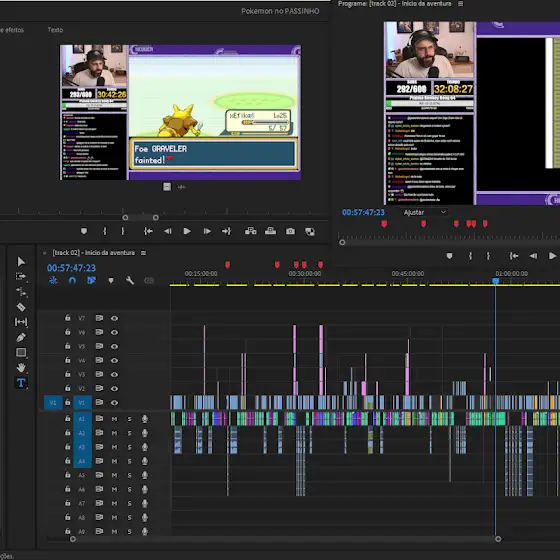The width and height of the screenshot is (560, 560).
Task: Add marker in program monitor
Action: click(450, 256)
